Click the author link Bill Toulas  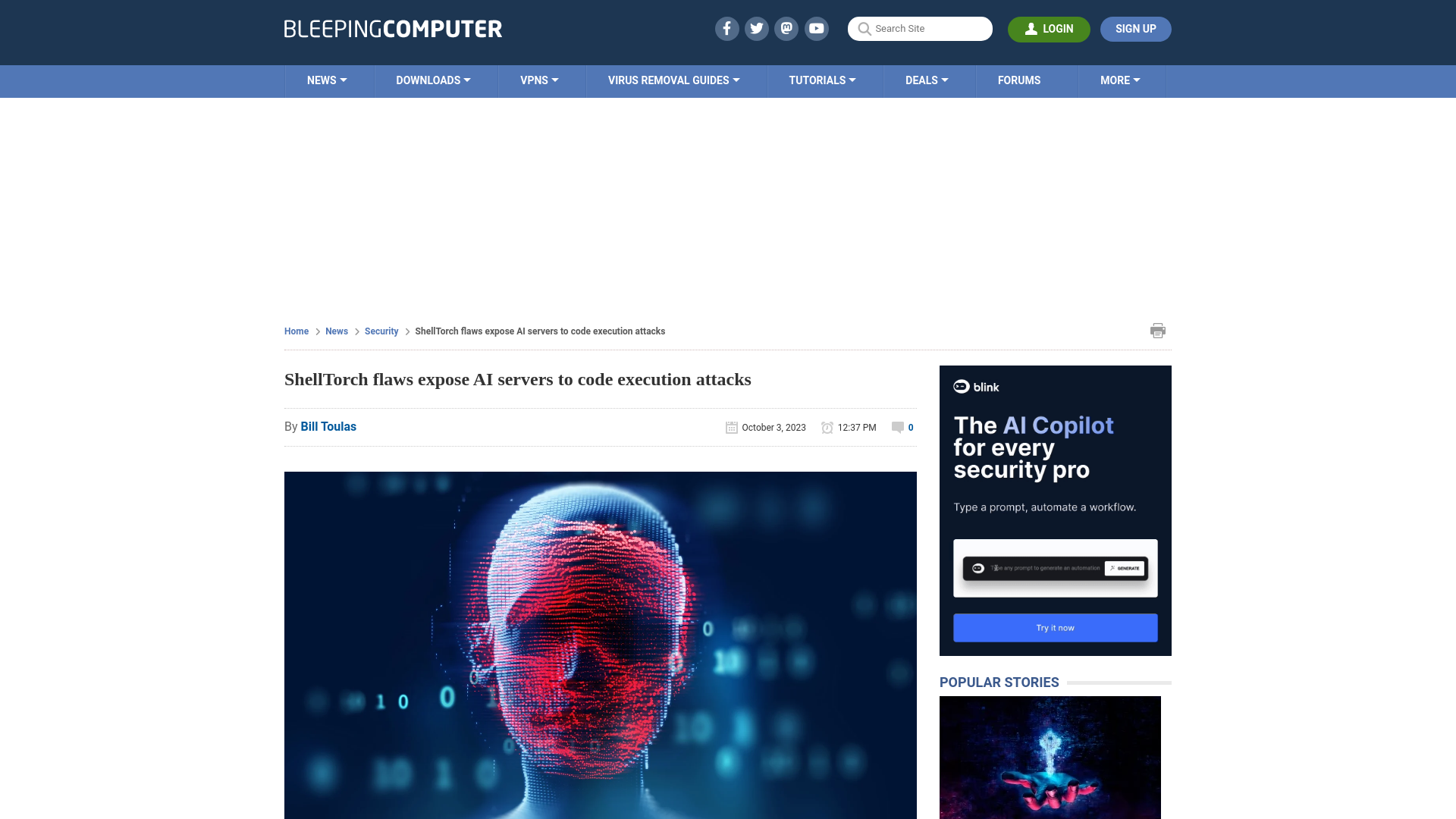click(328, 427)
